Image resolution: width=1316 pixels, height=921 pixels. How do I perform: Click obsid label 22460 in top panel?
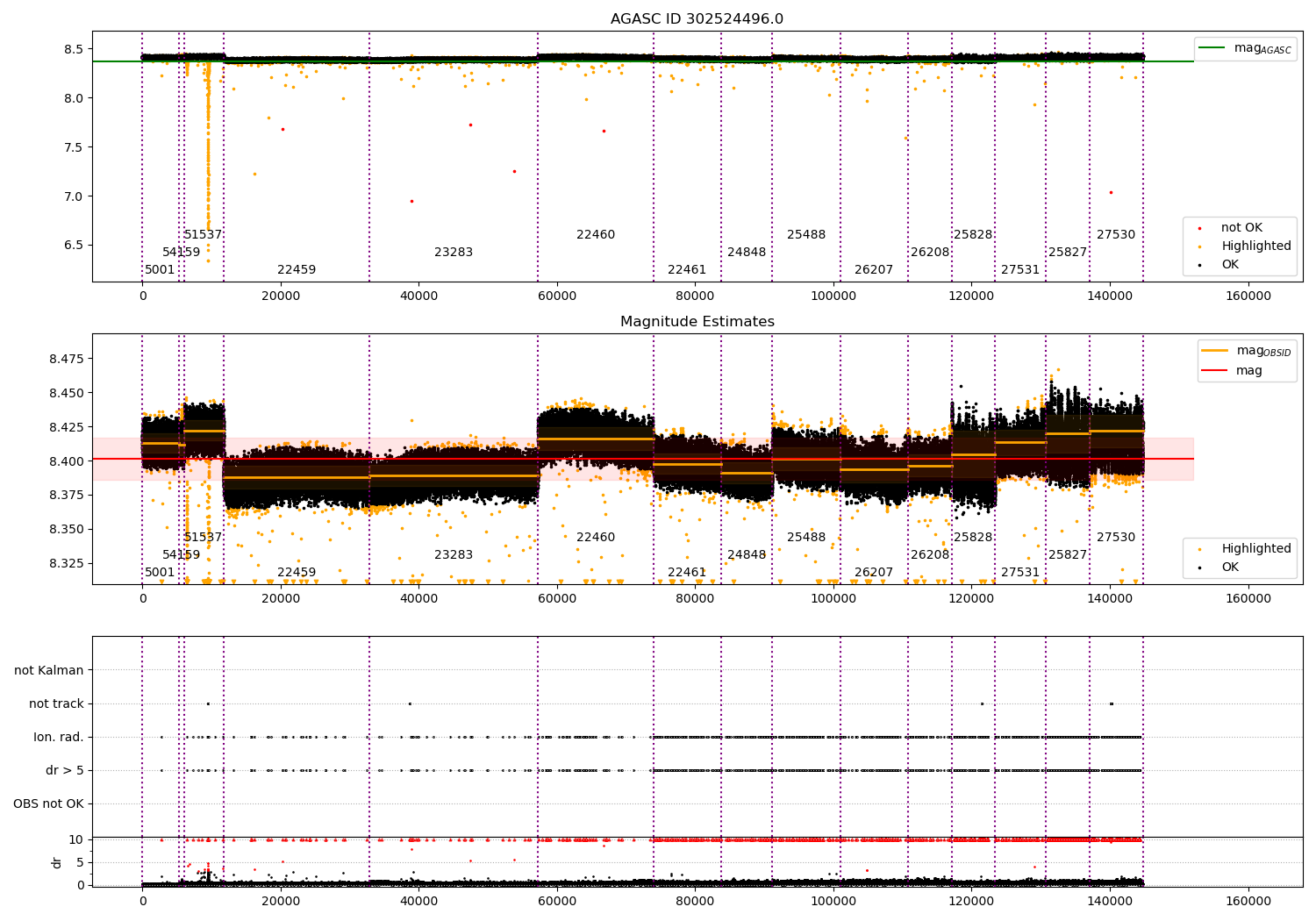[596, 234]
